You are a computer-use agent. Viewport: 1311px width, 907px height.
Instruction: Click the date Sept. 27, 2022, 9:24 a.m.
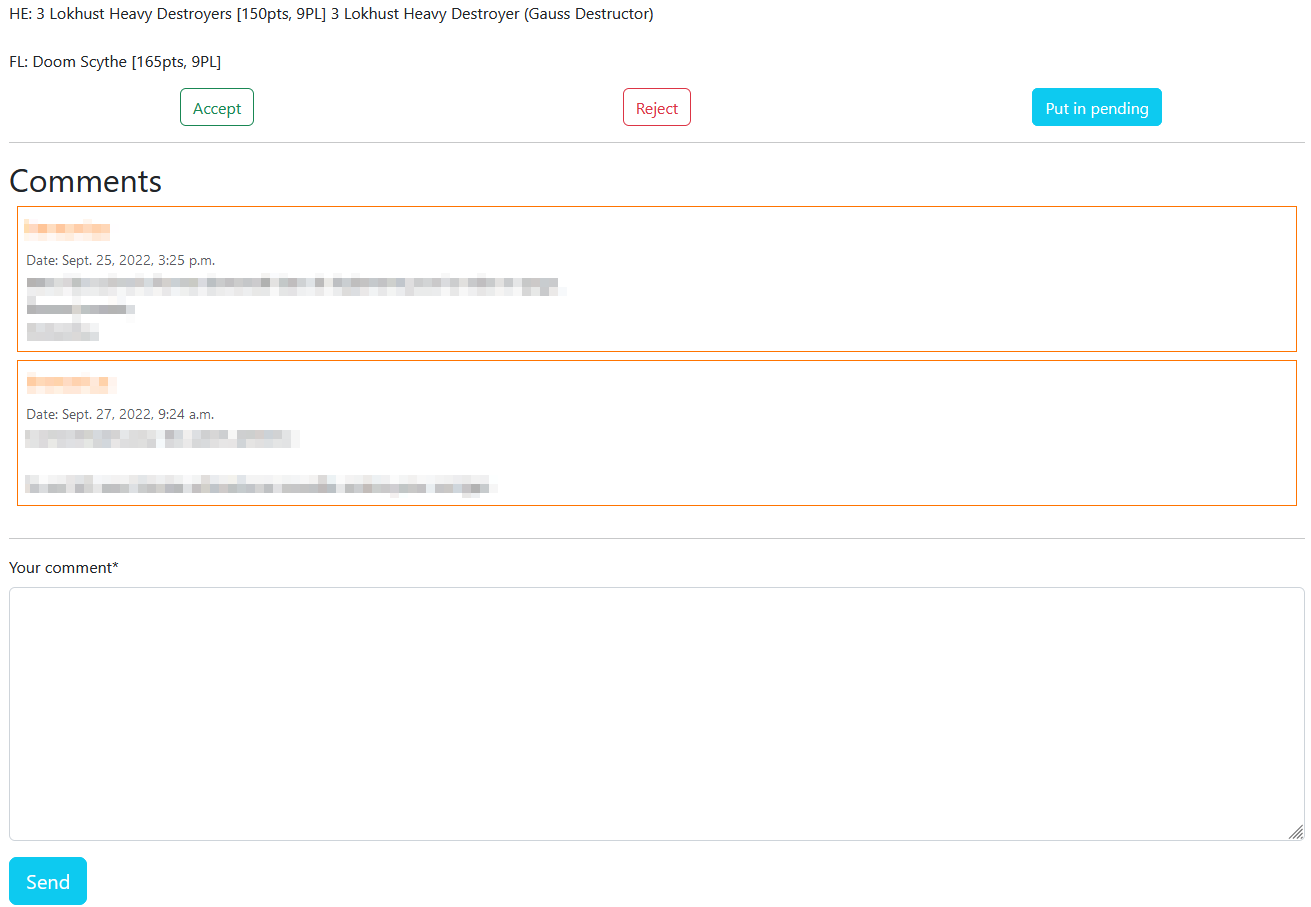pos(120,414)
